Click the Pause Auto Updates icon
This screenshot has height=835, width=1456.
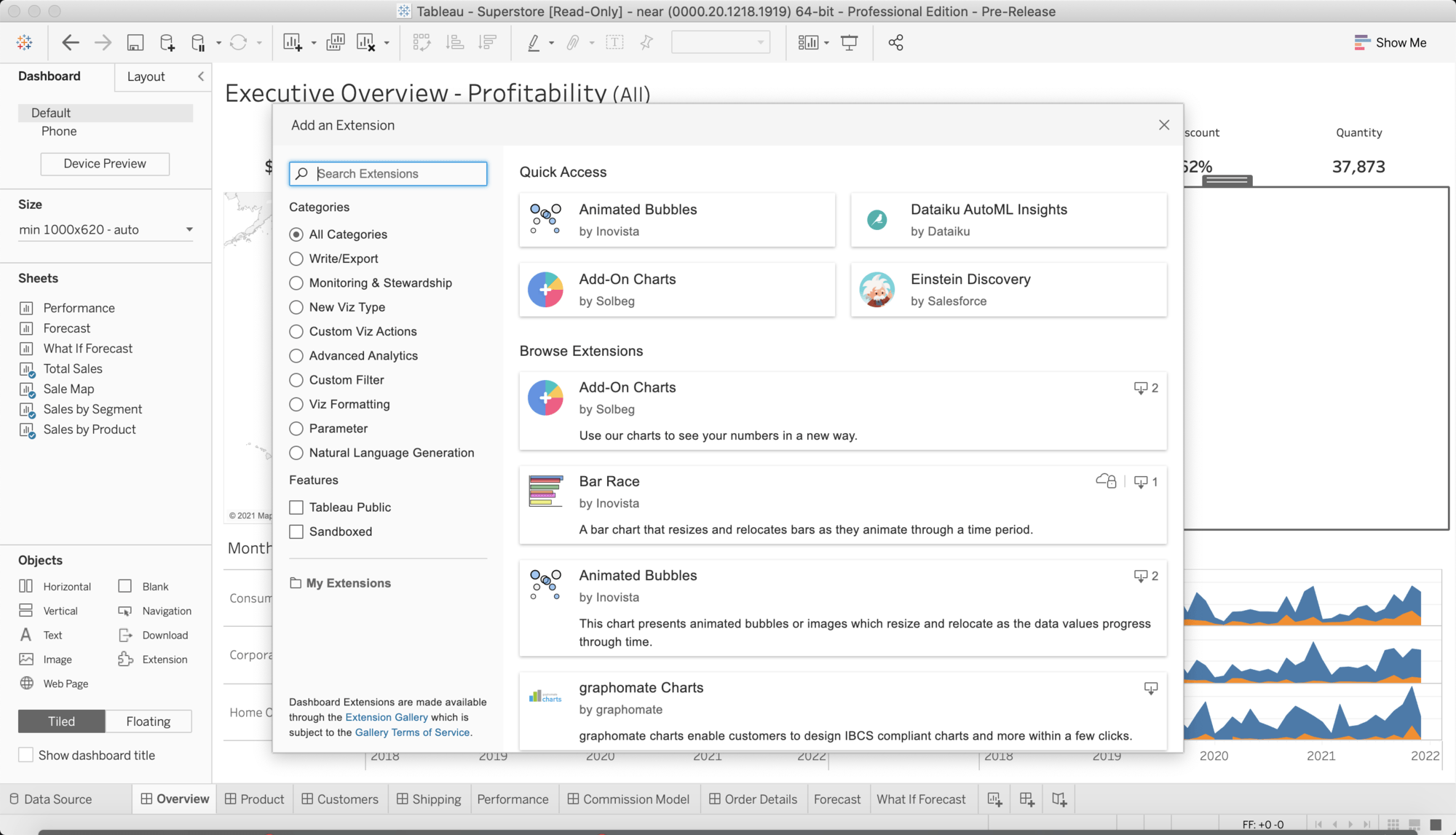pyautogui.click(x=198, y=42)
